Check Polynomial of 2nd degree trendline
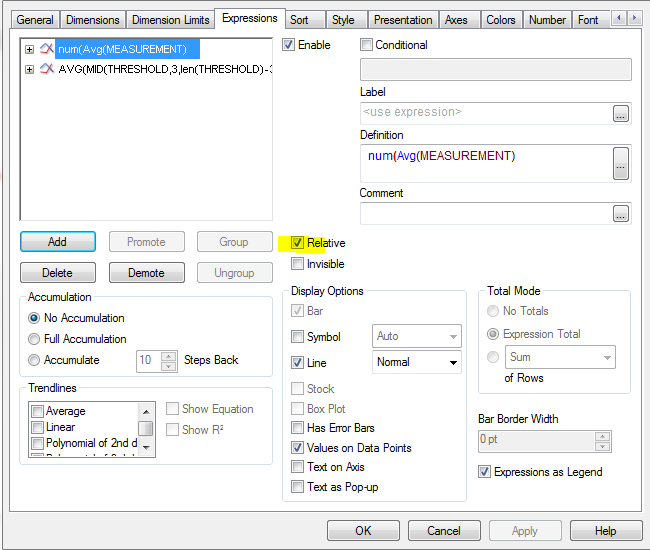Viewport: 650px width, 550px height. coord(37,443)
